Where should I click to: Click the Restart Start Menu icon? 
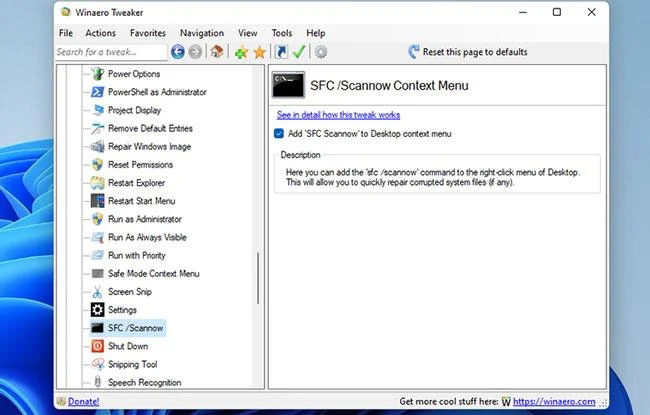[98, 201]
